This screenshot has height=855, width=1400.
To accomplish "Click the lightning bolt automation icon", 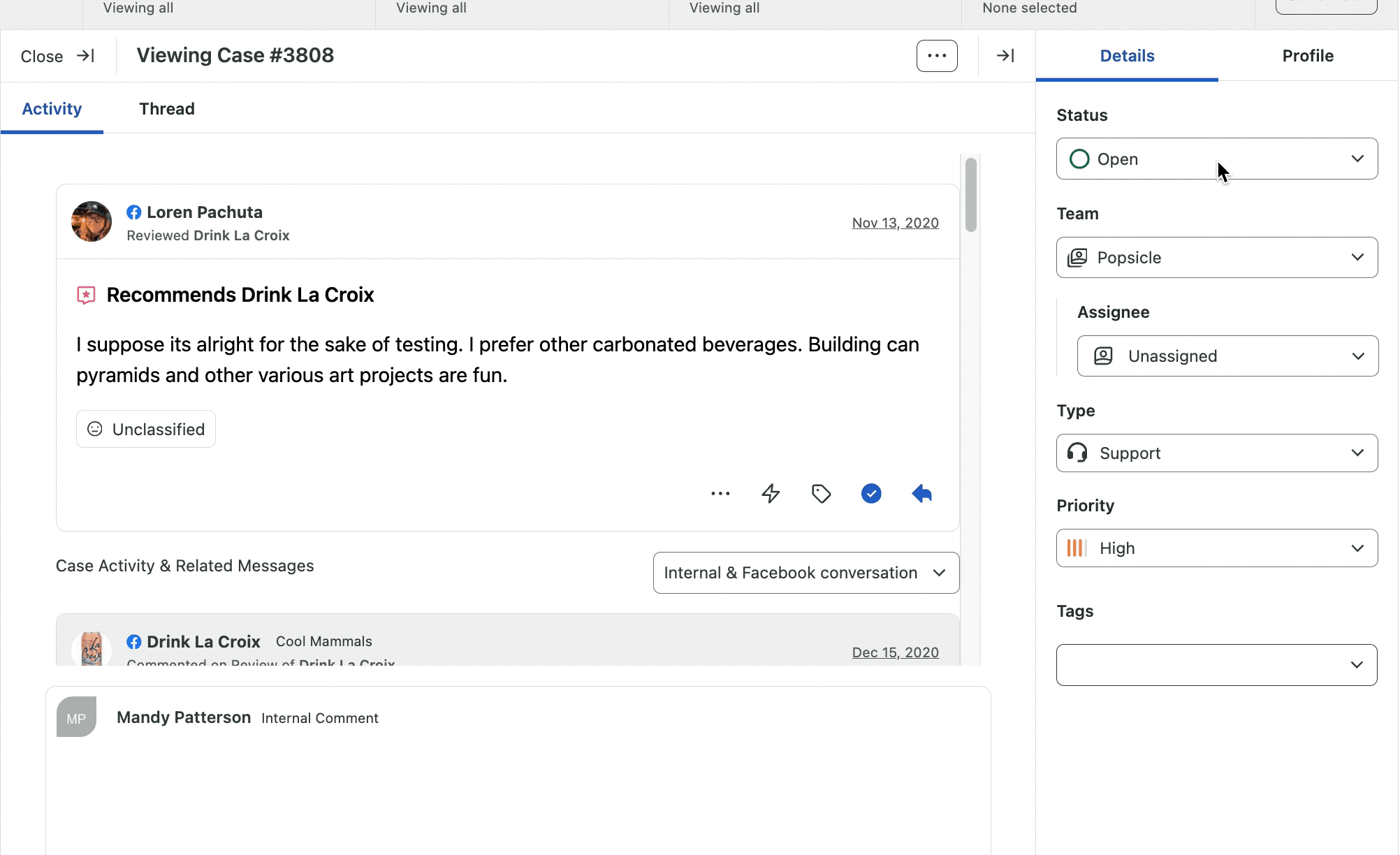I will point(771,494).
